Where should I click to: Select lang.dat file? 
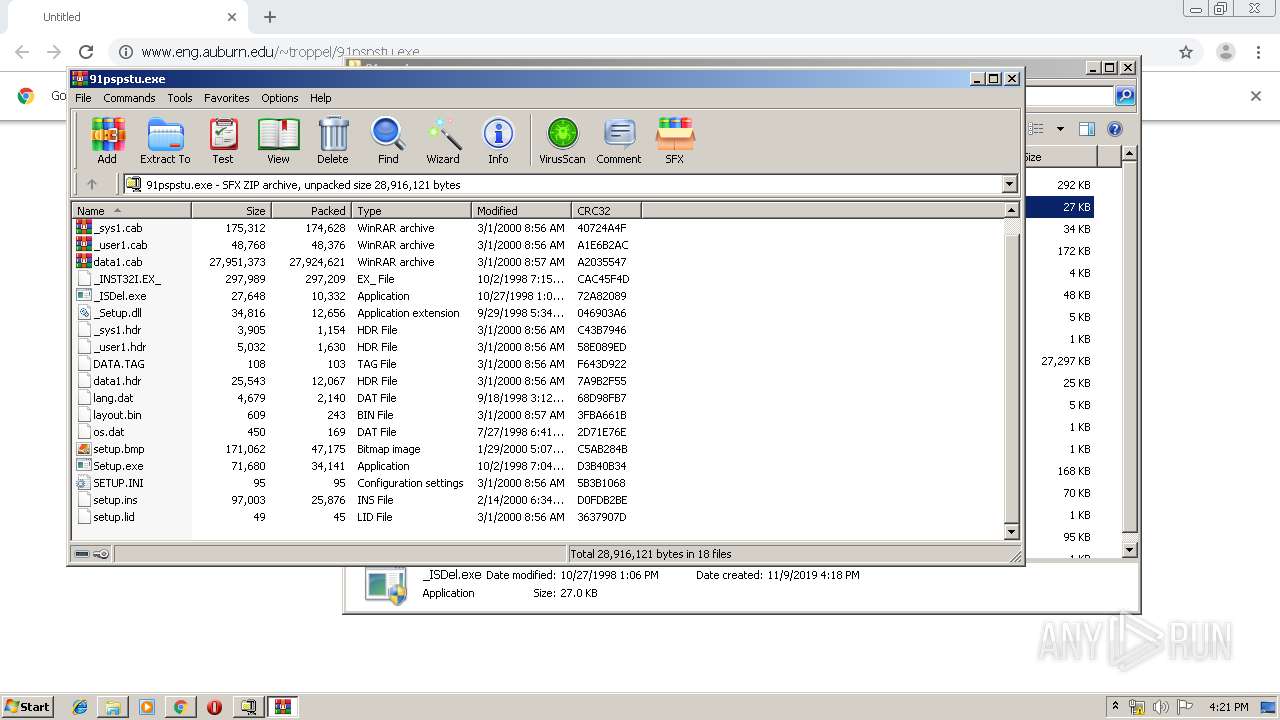113,398
